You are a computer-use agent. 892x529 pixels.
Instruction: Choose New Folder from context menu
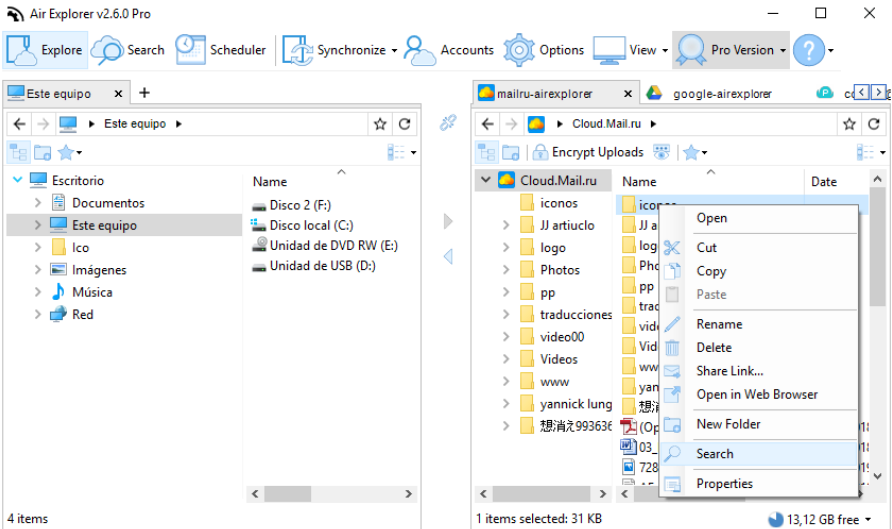point(759,424)
